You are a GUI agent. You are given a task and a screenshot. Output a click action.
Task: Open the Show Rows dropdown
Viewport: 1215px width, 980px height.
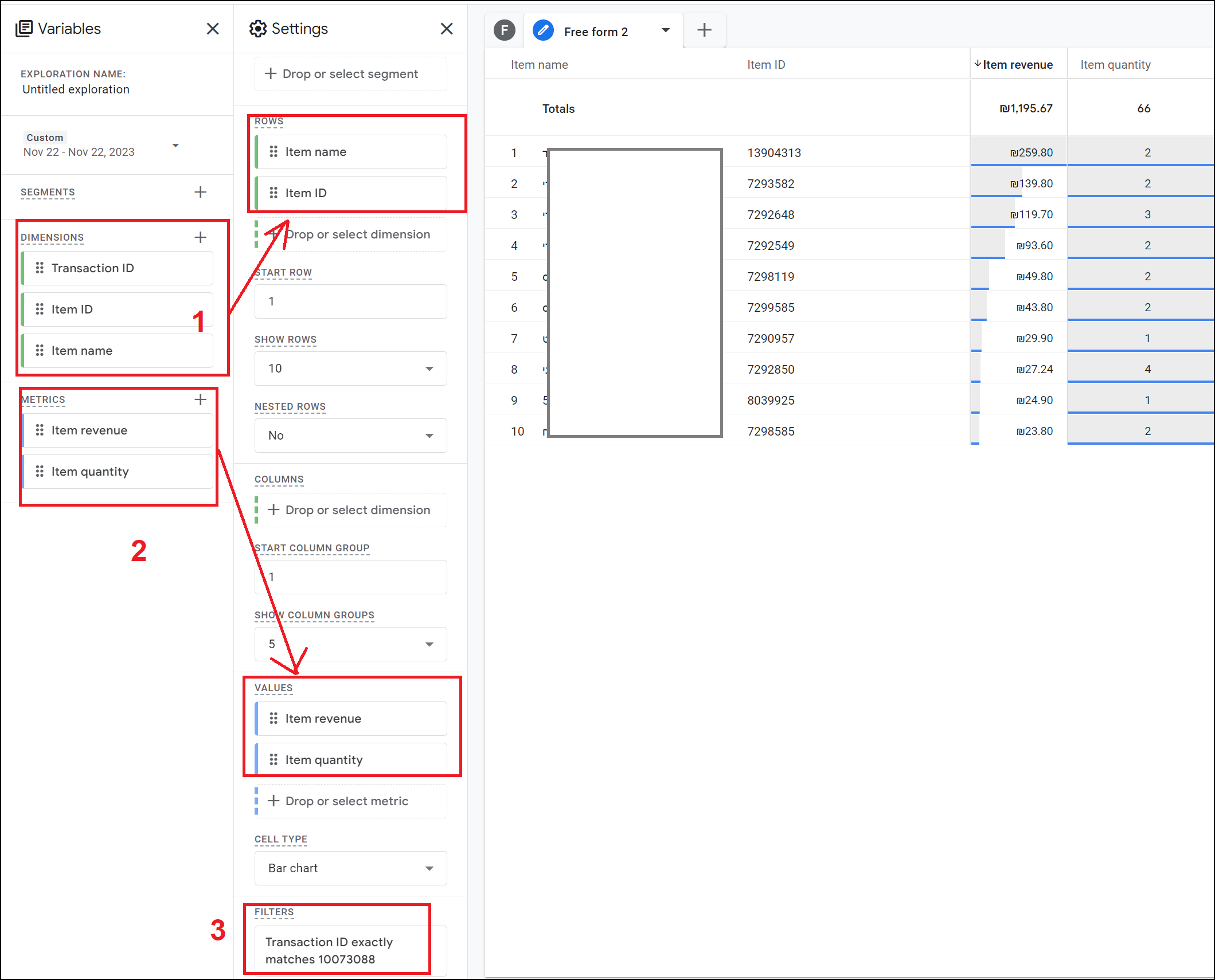tap(350, 369)
